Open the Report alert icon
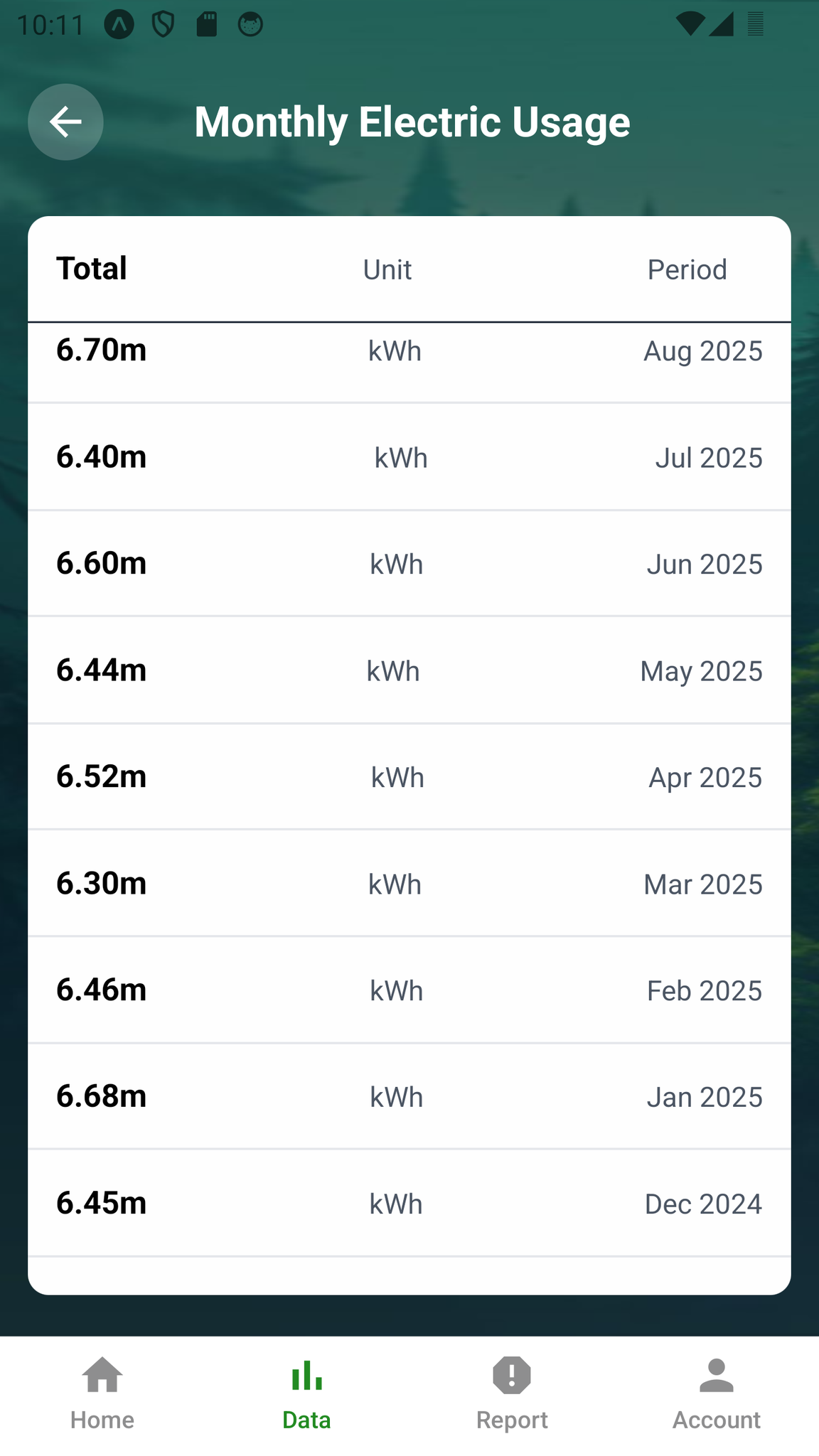The width and height of the screenshot is (819, 1456). [x=512, y=1375]
